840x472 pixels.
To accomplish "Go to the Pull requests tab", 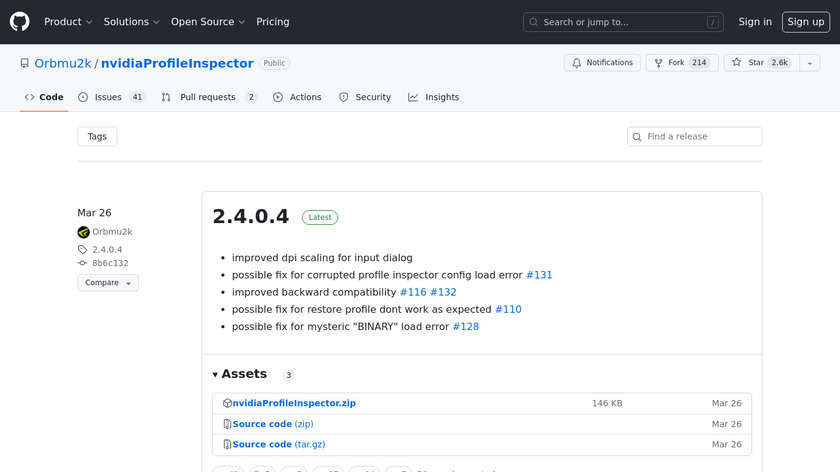I will point(208,97).
